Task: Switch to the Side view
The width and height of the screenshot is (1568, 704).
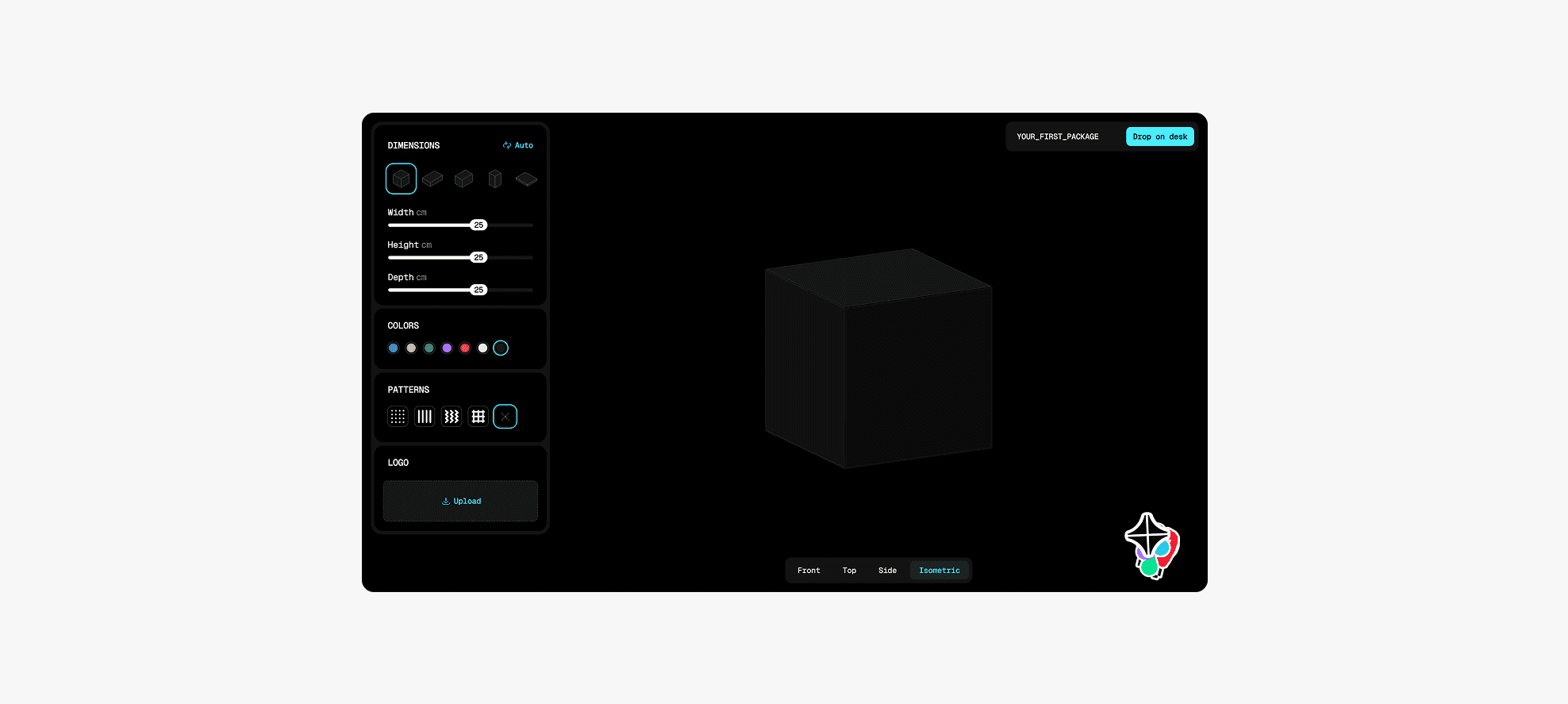Action: click(887, 571)
